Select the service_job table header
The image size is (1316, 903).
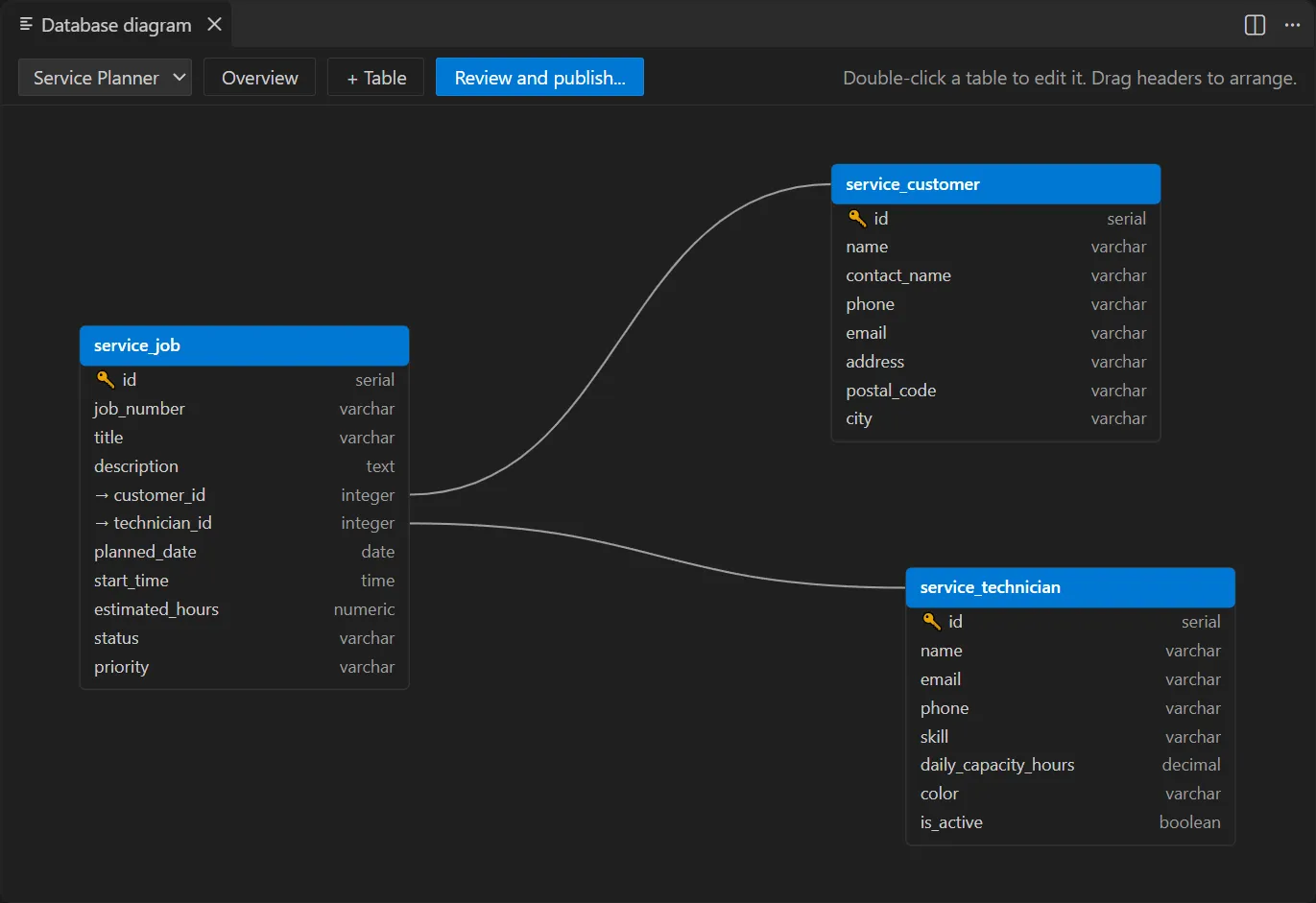[x=245, y=345]
